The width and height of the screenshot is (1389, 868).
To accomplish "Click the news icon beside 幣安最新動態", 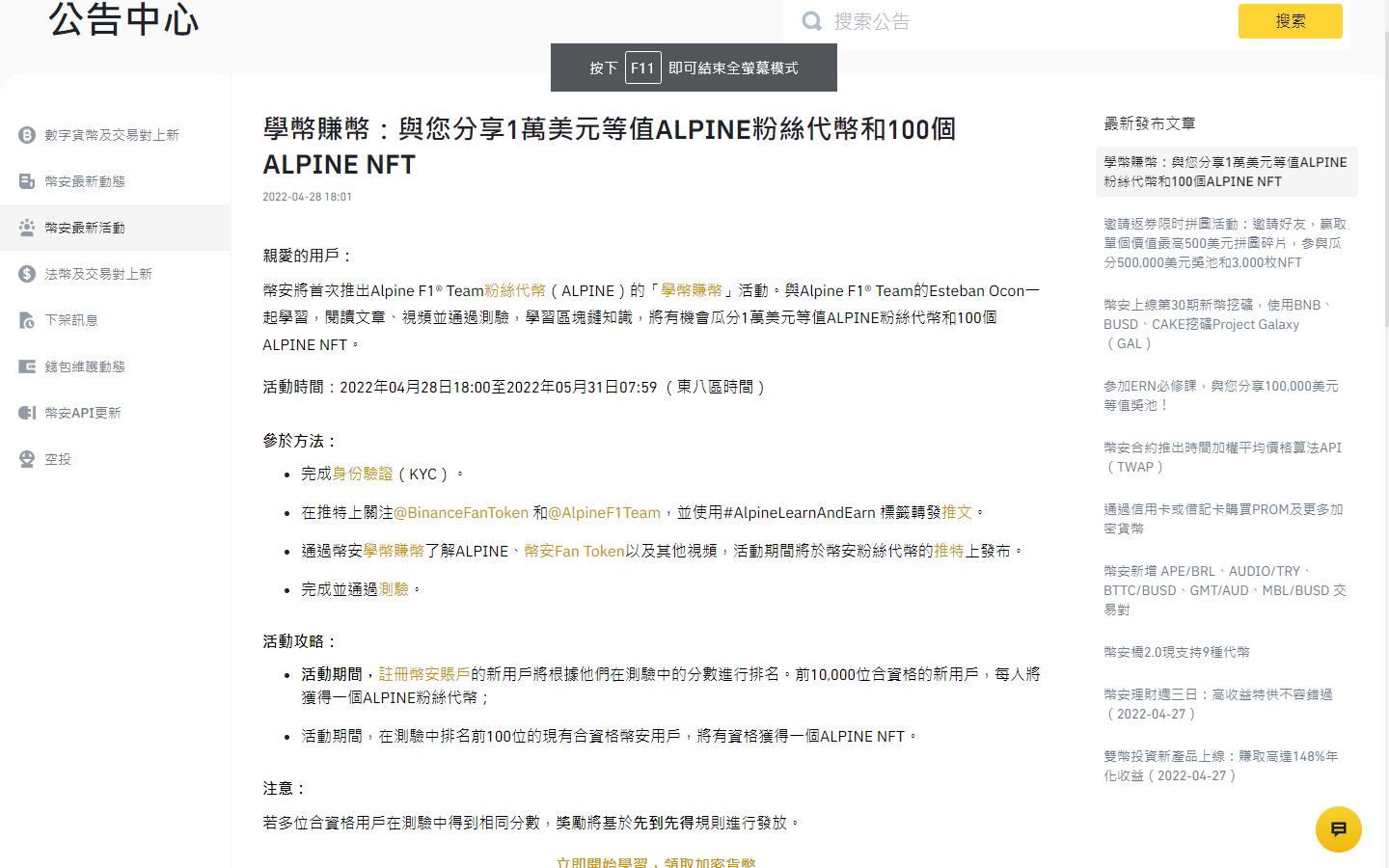I will (27, 181).
